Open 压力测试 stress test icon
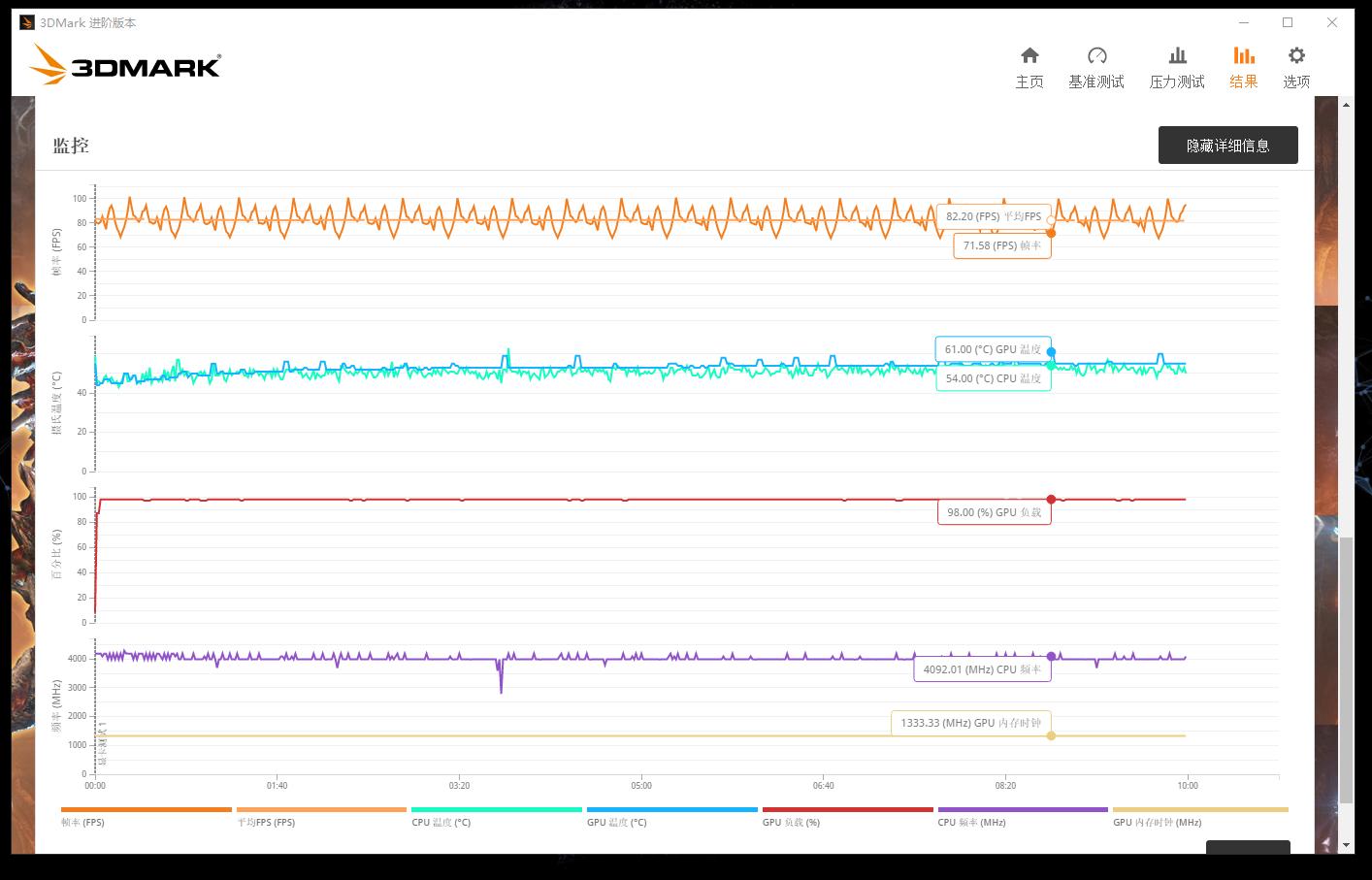 coord(1177,56)
